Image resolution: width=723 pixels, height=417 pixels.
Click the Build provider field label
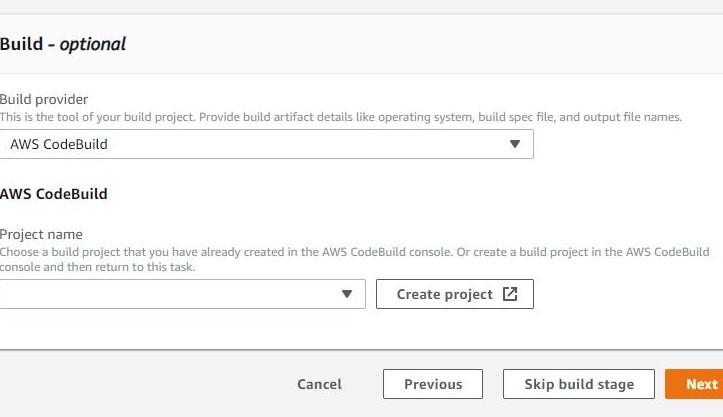tap(44, 100)
